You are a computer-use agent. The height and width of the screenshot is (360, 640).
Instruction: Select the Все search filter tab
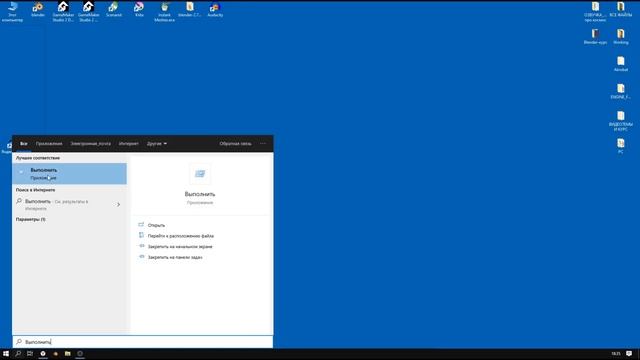(x=24, y=144)
